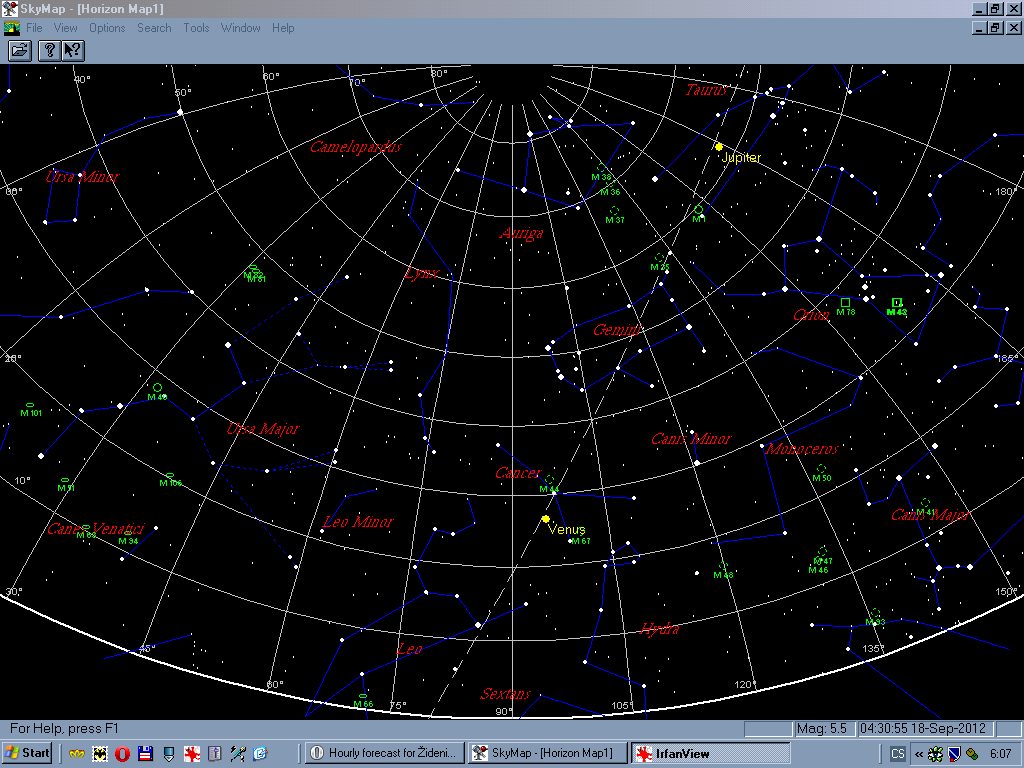Click the Ursa Major constellation label
The height and width of the screenshot is (768, 1024).
point(263,429)
